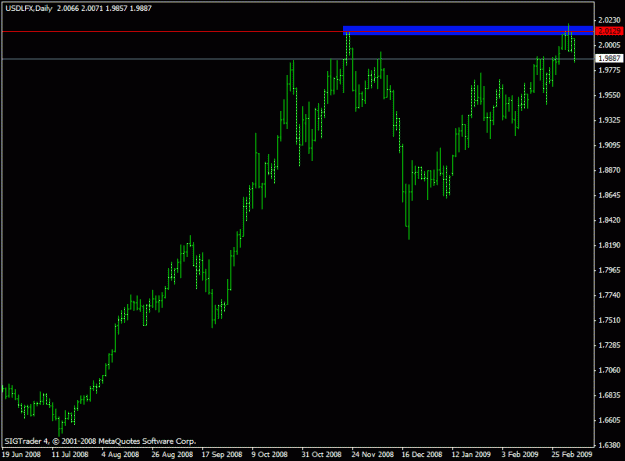625x461 pixels.
Task: Click the 24 Nov 2008 date label
Action: pos(372,454)
